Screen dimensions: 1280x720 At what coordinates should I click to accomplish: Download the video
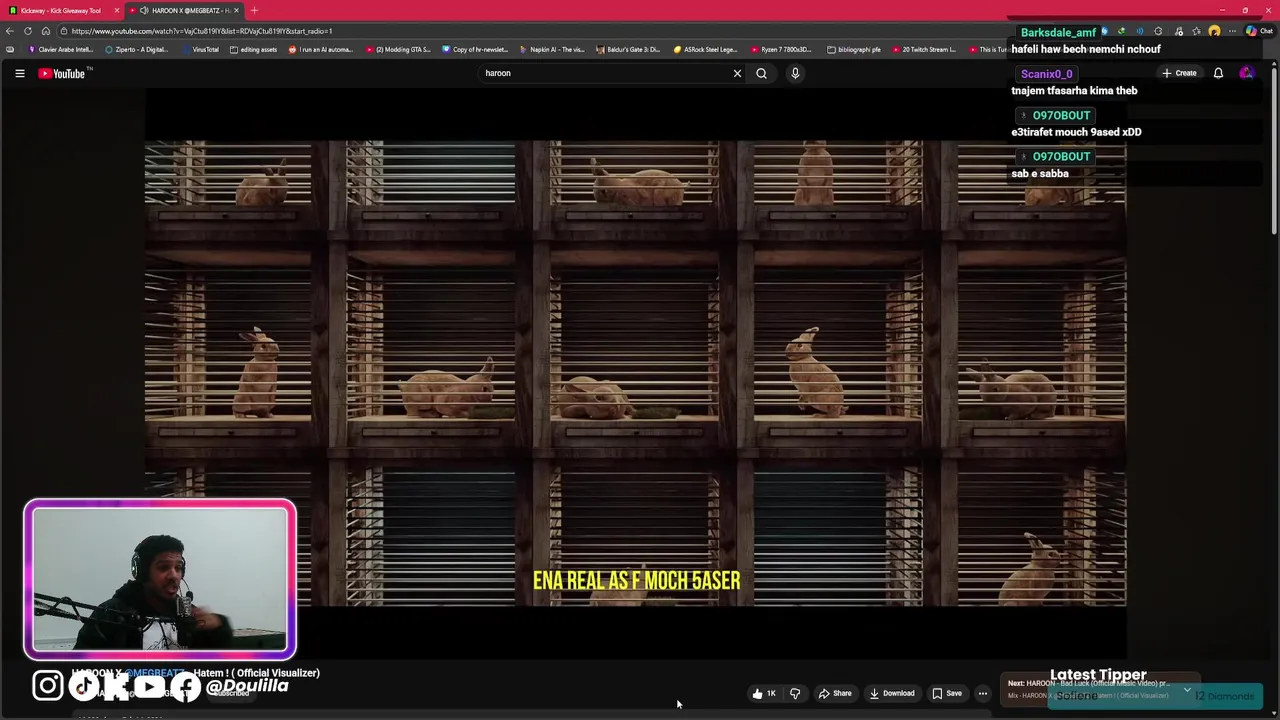[892, 693]
